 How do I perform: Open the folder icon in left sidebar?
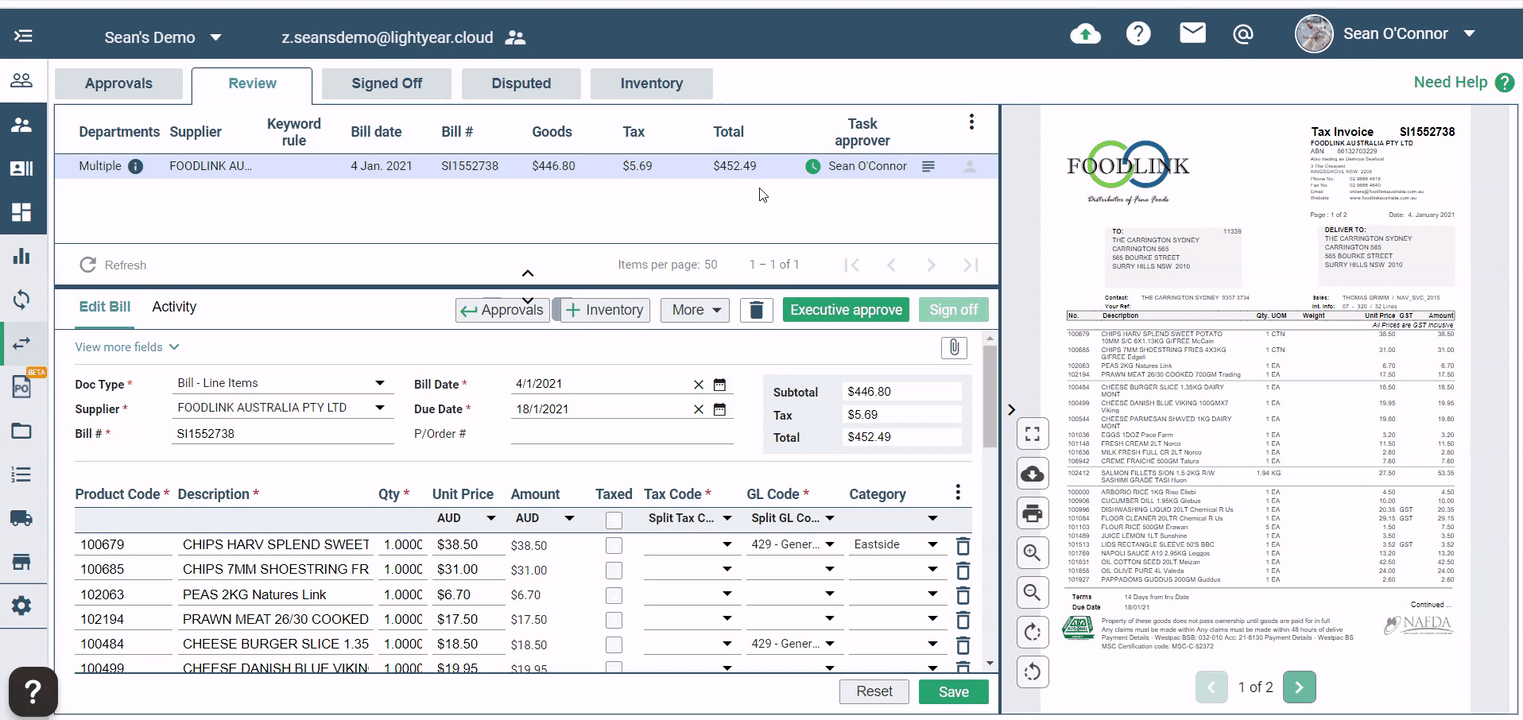point(21,431)
